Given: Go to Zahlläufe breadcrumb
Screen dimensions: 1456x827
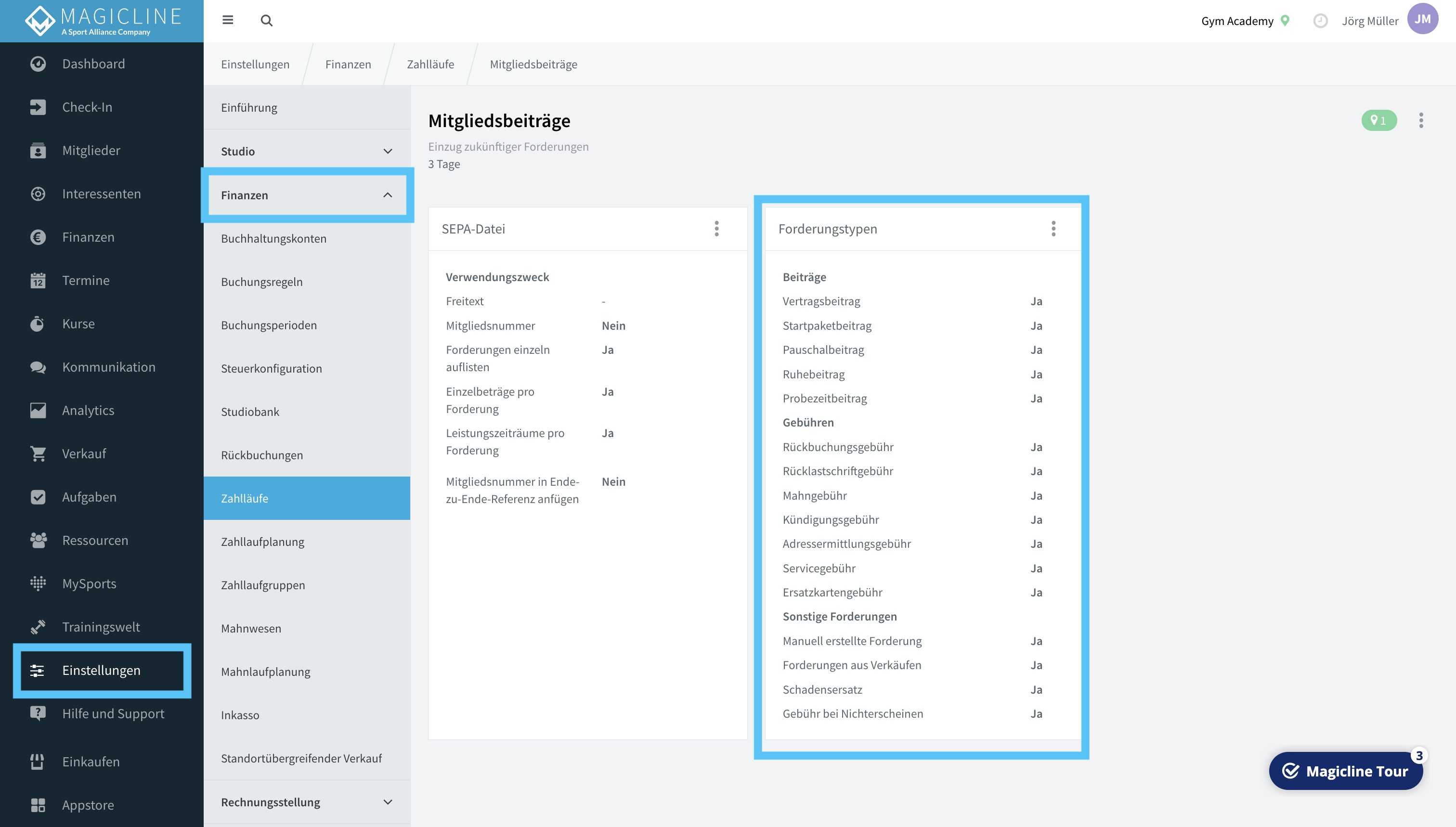Looking at the screenshot, I should [x=430, y=64].
